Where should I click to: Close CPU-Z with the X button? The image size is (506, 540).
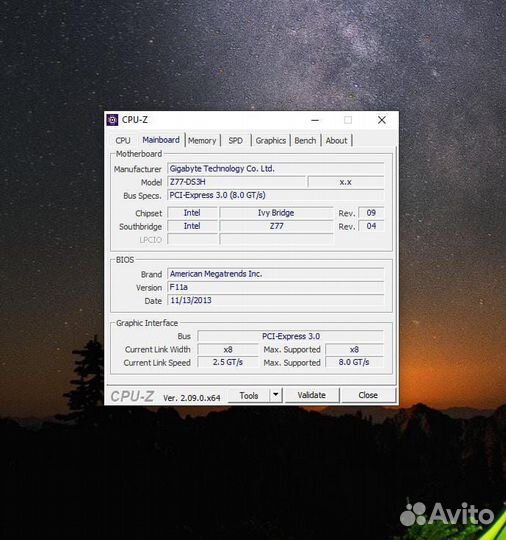[x=382, y=120]
